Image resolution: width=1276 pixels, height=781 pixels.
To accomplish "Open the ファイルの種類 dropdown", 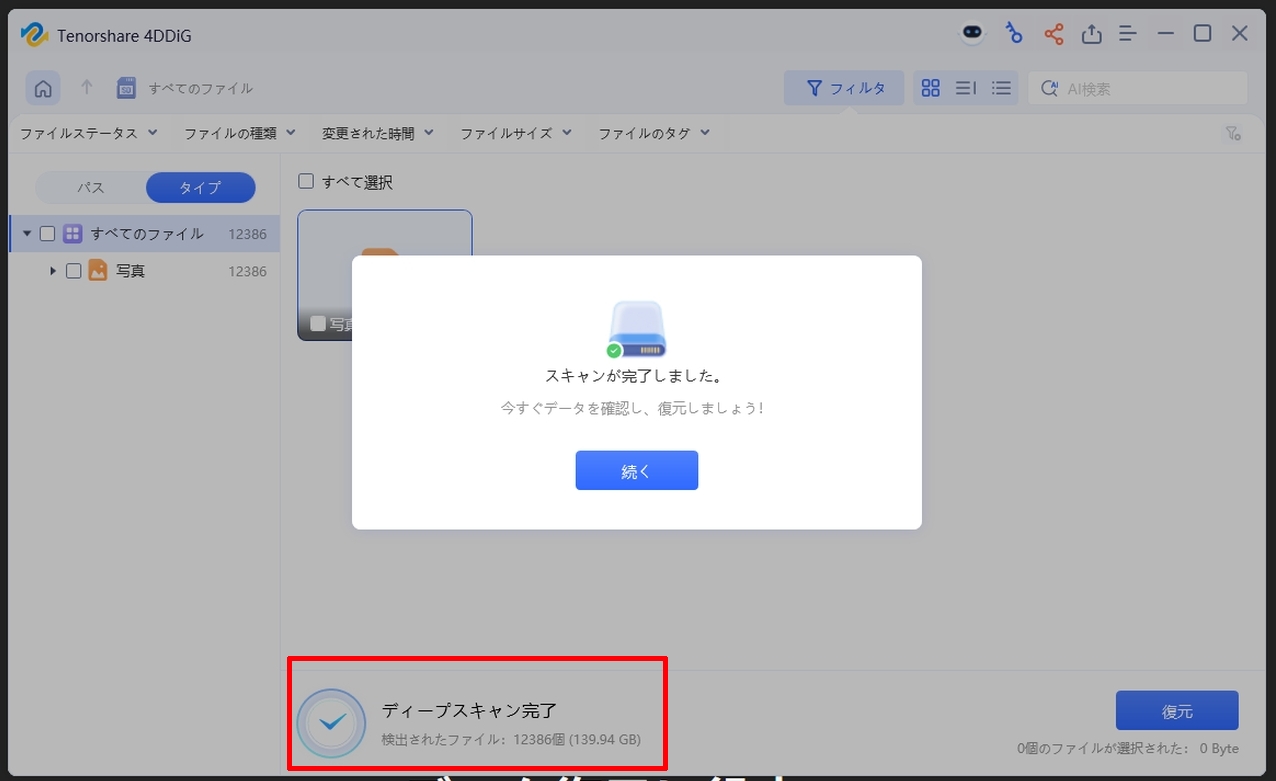I will (240, 133).
